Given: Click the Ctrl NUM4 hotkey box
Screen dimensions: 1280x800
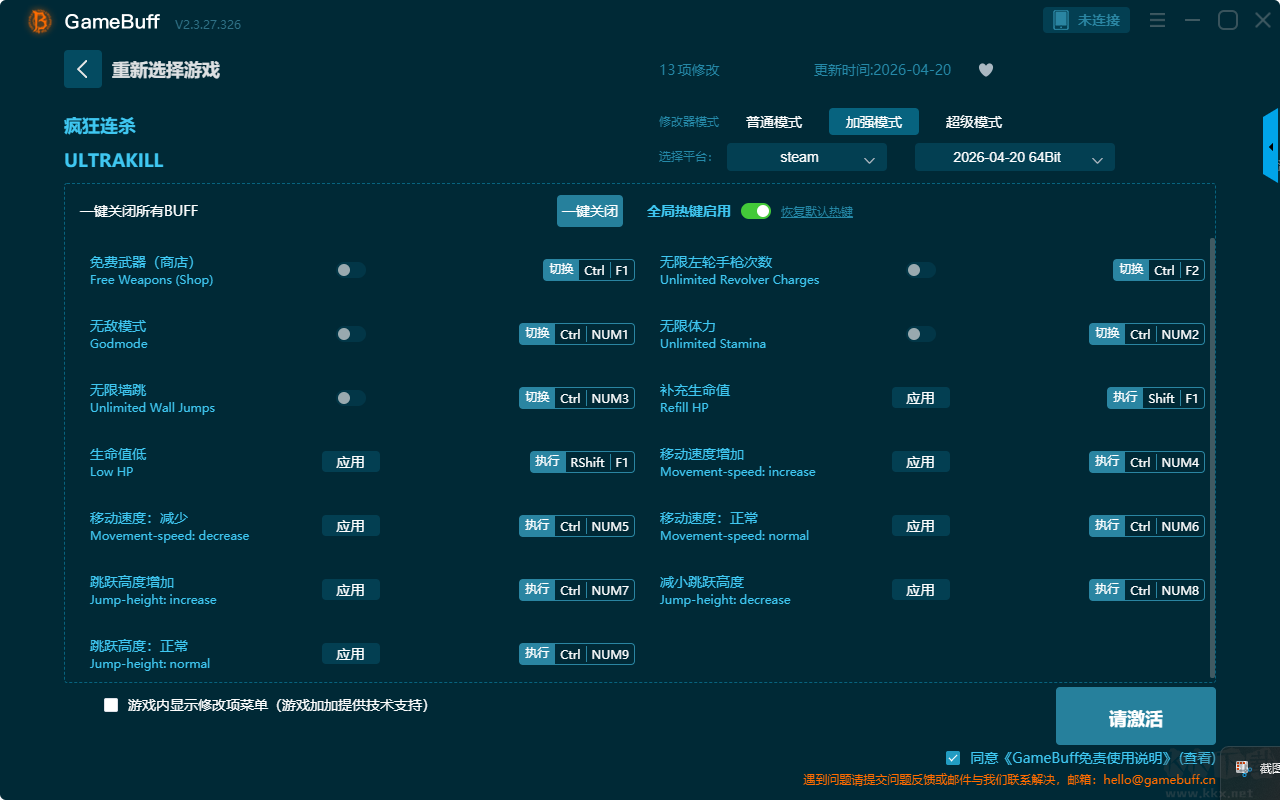Looking at the screenshot, I should point(1147,462).
